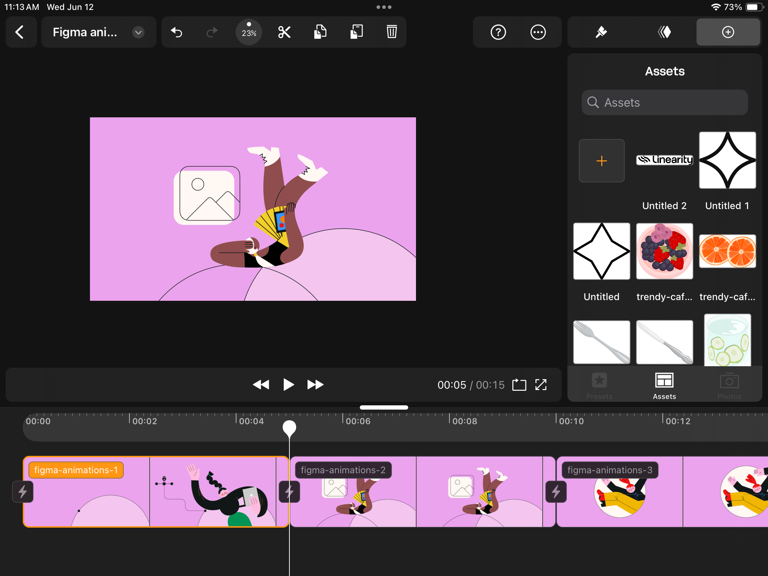Click the 00:05 current time readout
This screenshot has height=576, width=768.
pyautogui.click(x=452, y=385)
